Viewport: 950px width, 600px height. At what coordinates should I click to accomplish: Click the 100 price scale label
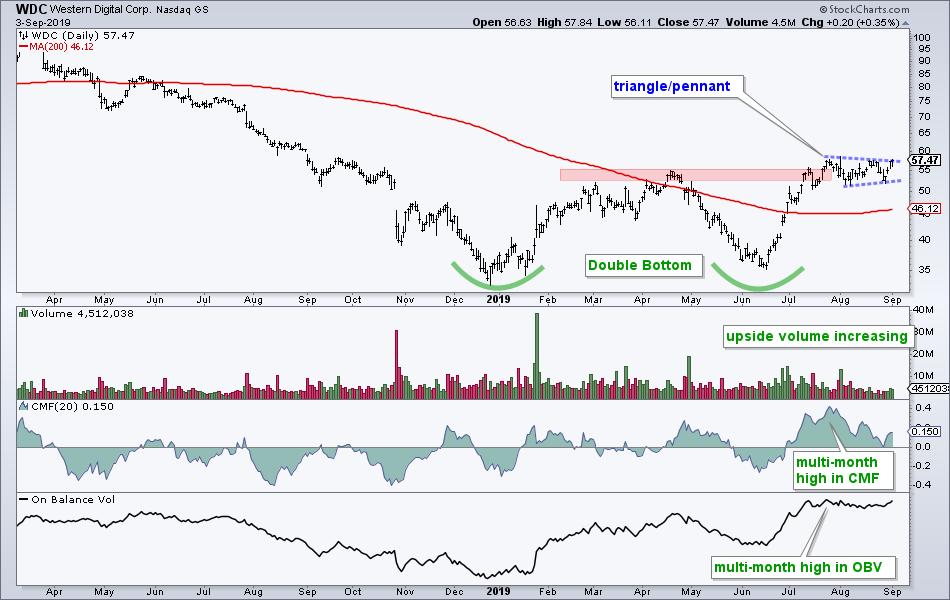(x=922, y=38)
